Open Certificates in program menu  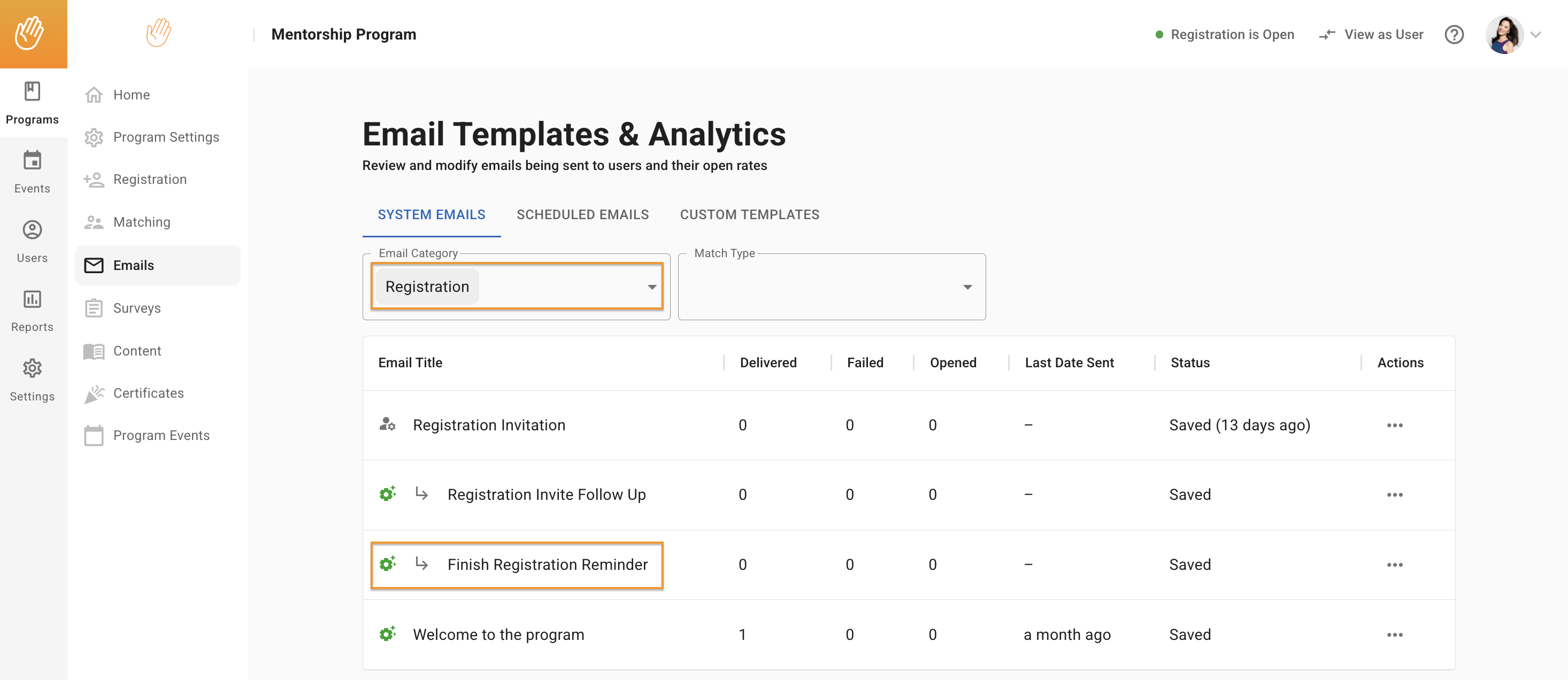pos(148,393)
